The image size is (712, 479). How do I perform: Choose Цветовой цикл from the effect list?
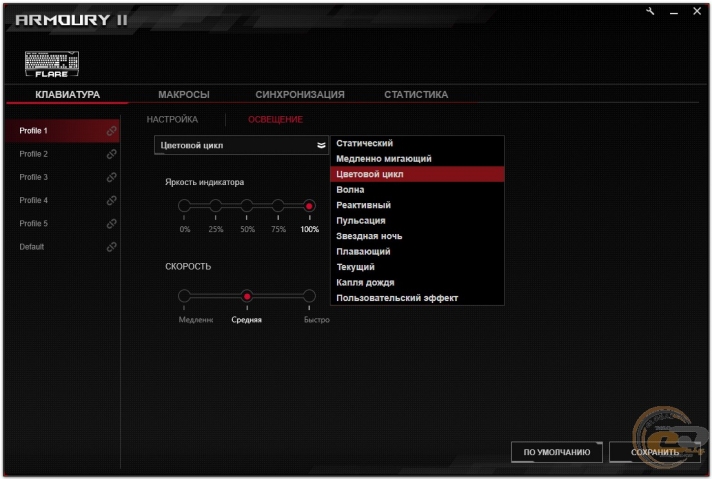tap(417, 174)
